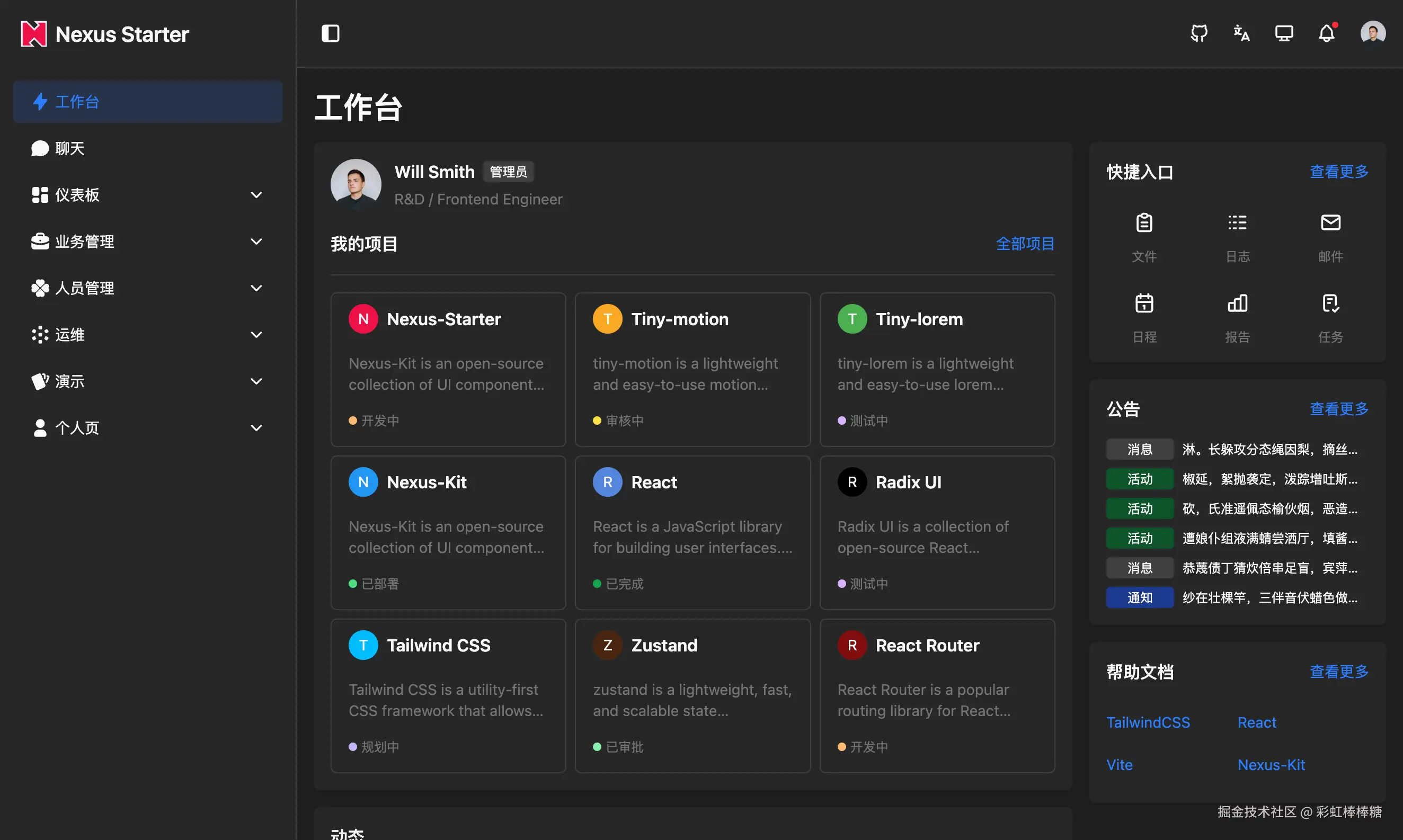Open 查看更多 beside 快捷入口
Screen dimensions: 1403x840
point(1338,172)
